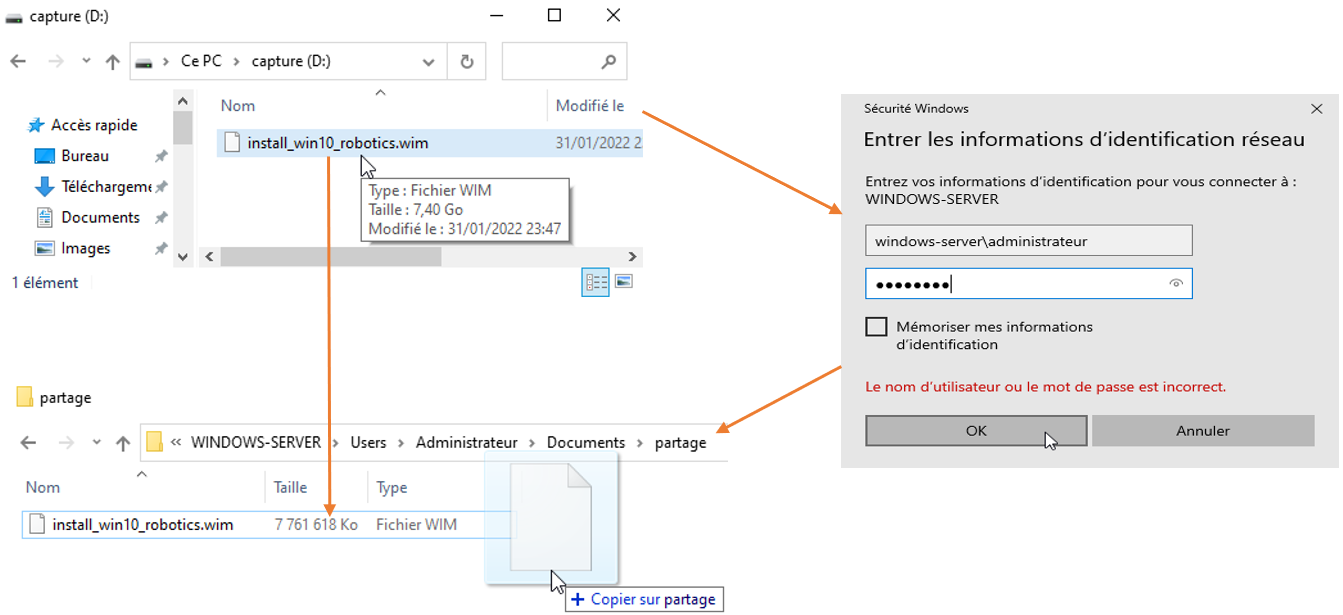1343x615 pixels.
Task: Click OK in credentials dialog
Action: (x=976, y=431)
